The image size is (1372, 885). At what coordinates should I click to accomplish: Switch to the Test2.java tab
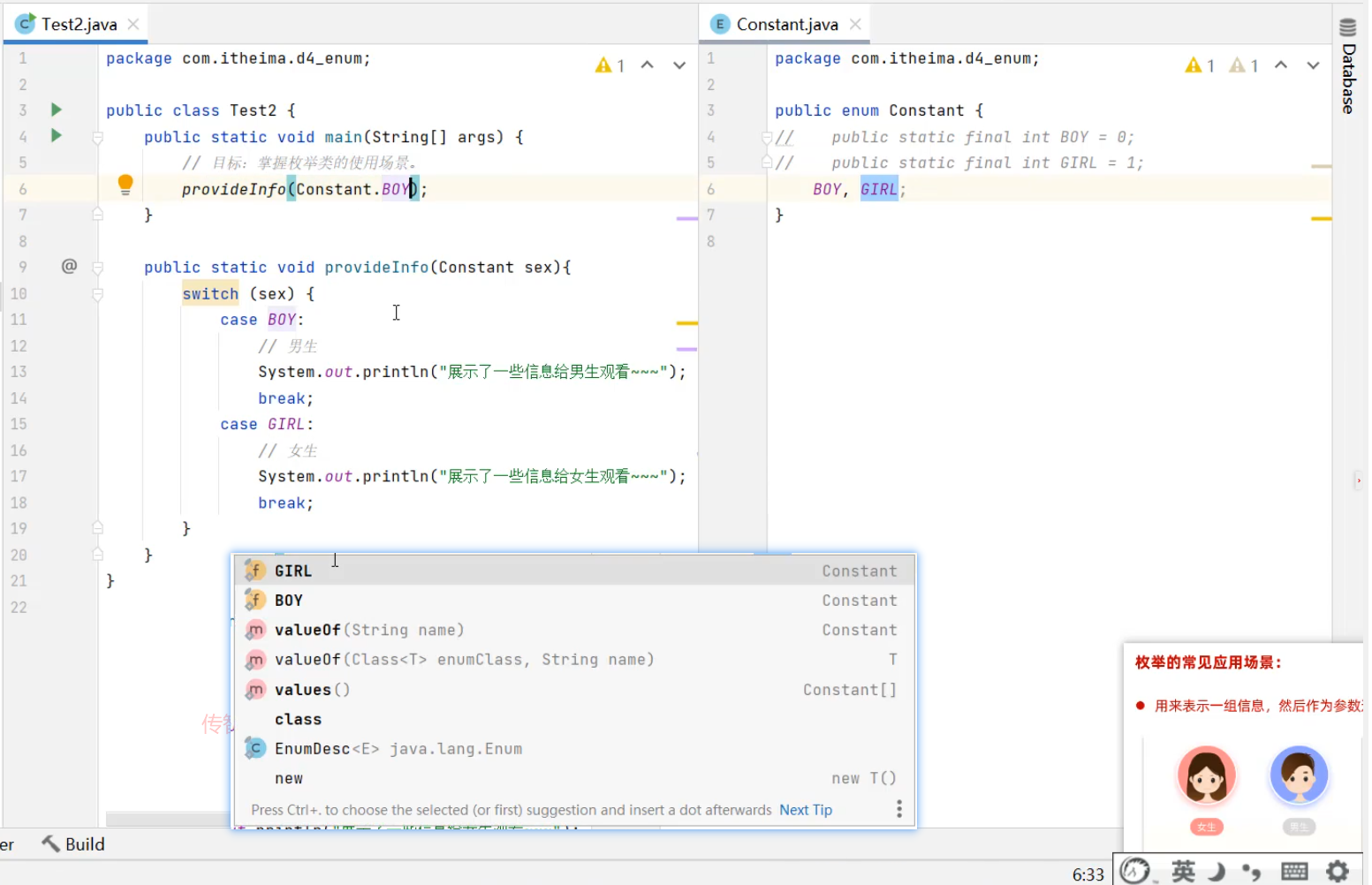coord(79,24)
